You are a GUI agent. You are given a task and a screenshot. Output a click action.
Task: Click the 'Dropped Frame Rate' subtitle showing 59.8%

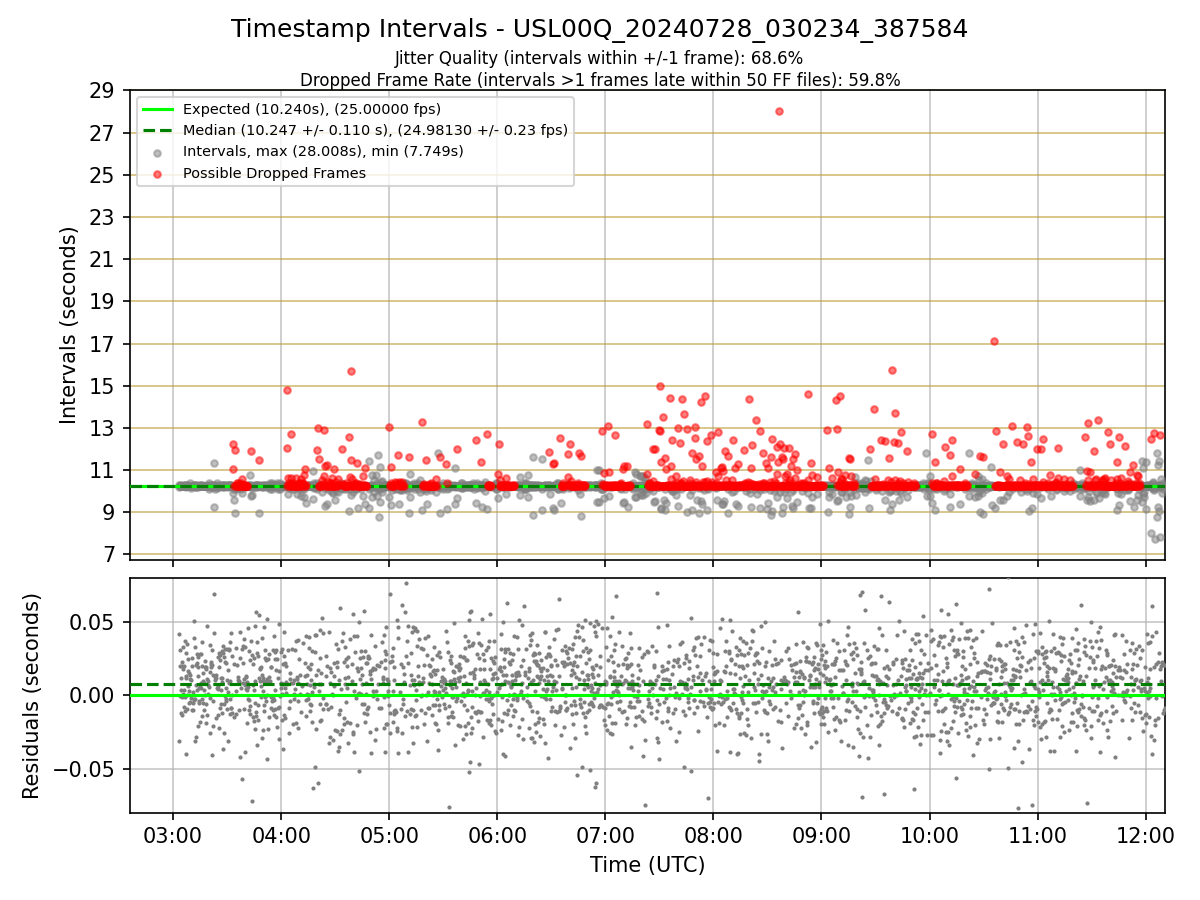click(x=600, y=80)
